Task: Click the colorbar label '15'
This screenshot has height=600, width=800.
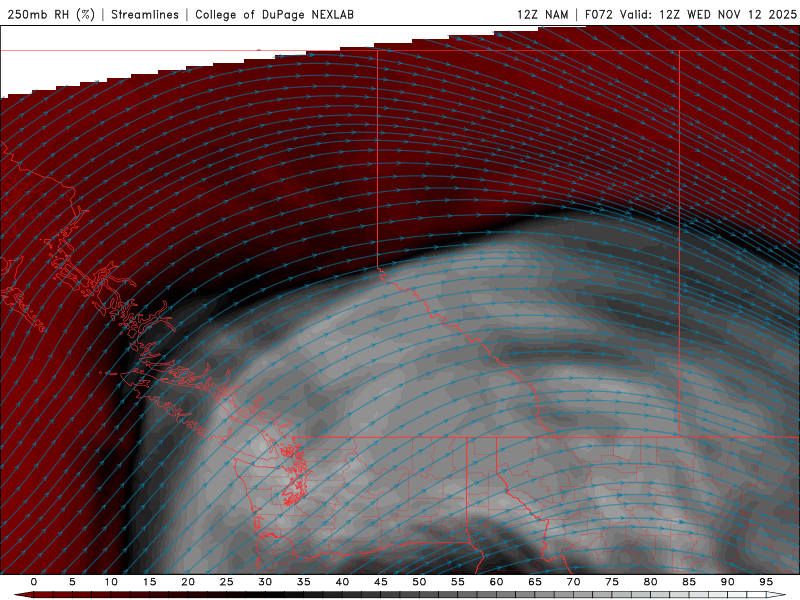Action: [x=149, y=582]
